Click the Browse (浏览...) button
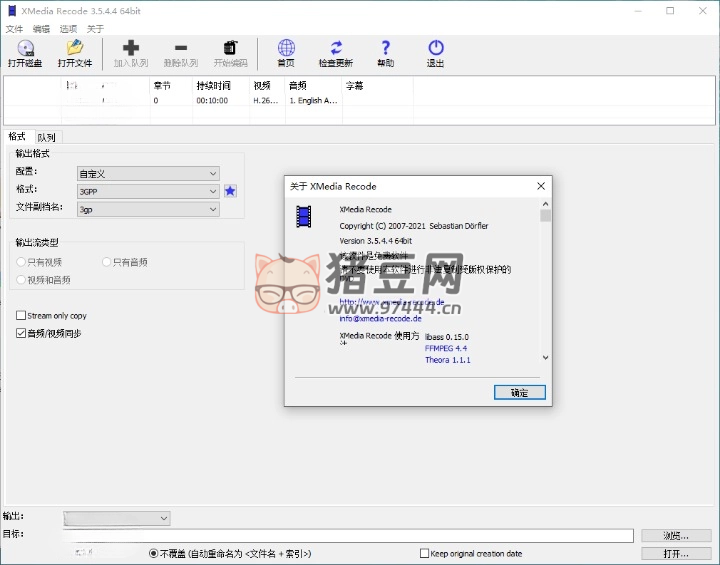 click(x=675, y=536)
